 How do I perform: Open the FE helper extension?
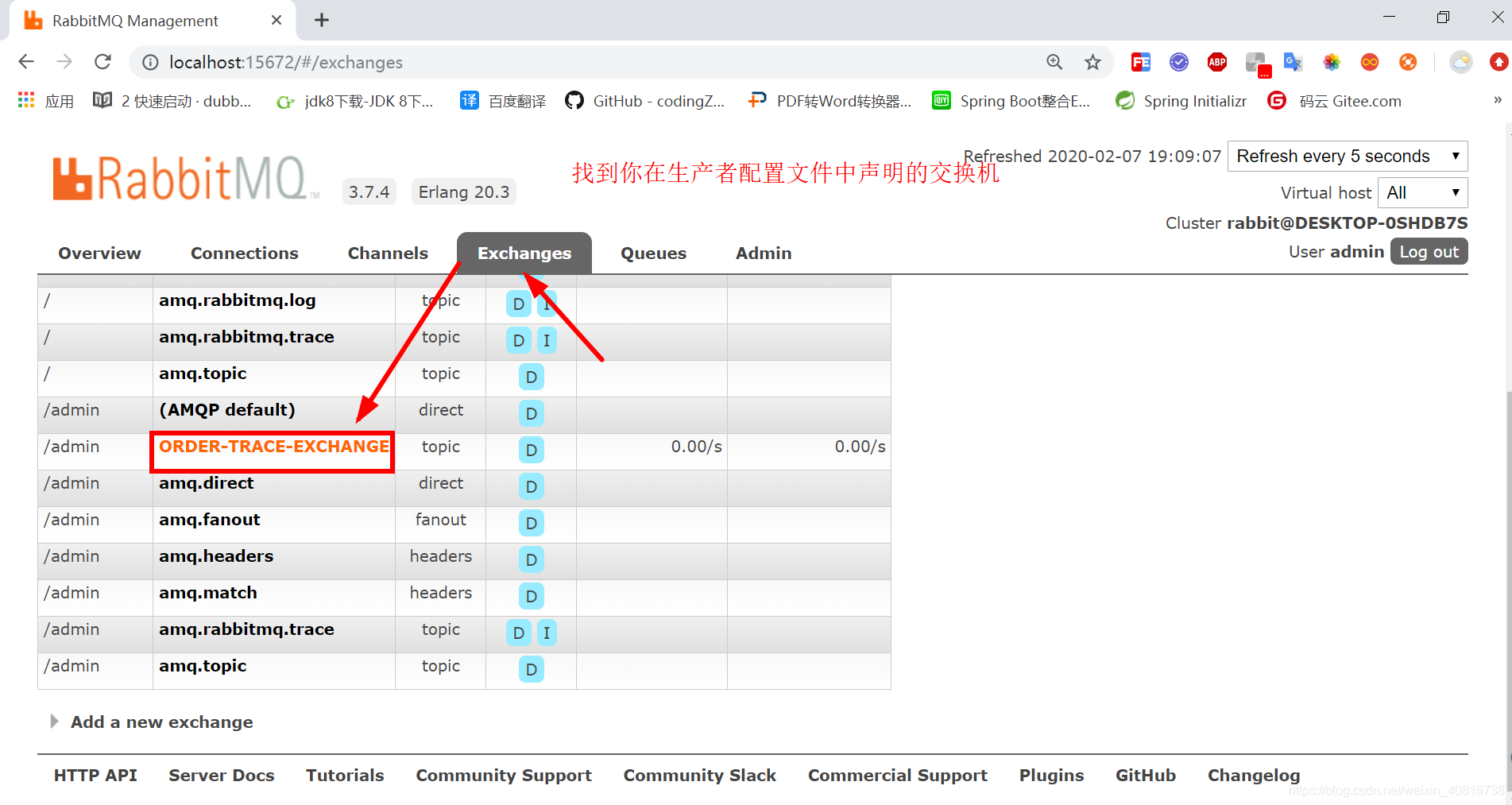tap(1141, 62)
